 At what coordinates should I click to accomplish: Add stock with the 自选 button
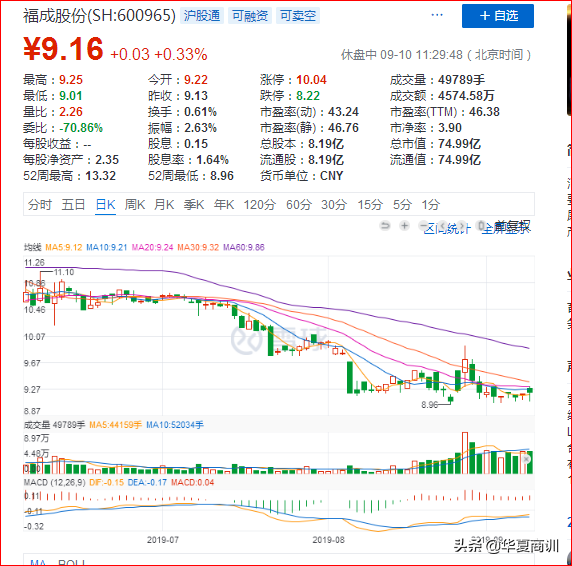tap(498, 16)
